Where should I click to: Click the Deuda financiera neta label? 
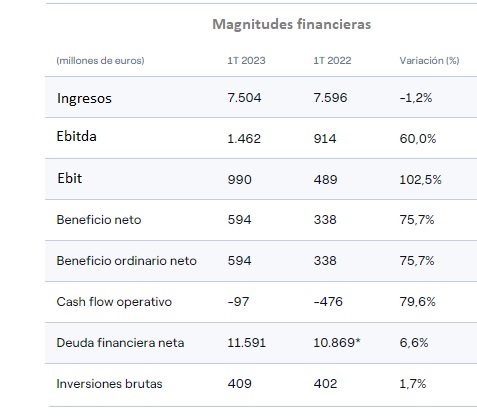pyautogui.click(x=120, y=343)
